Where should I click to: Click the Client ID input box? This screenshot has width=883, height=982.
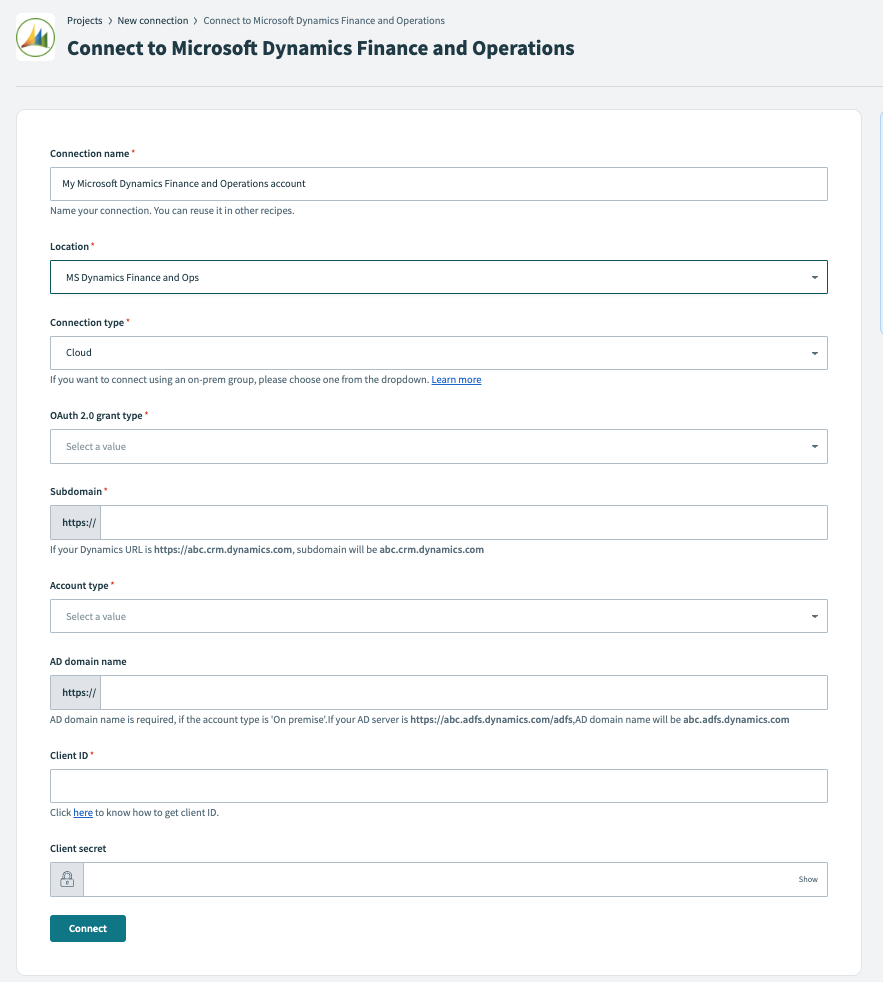(x=438, y=786)
